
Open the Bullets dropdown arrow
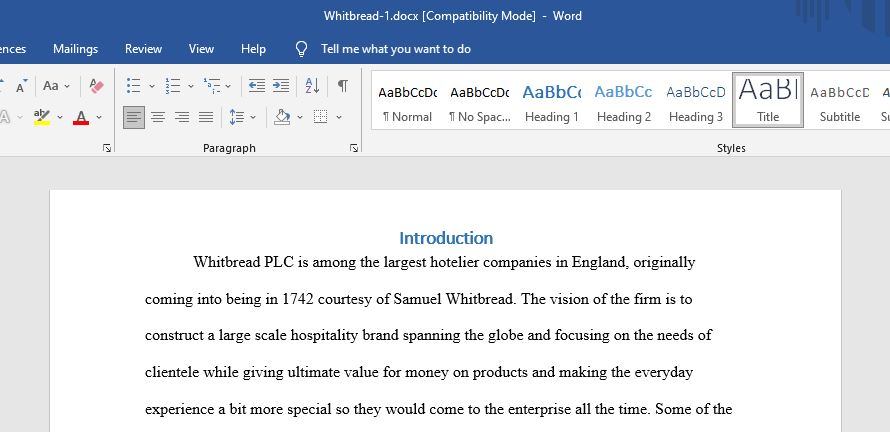pos(152,86)
